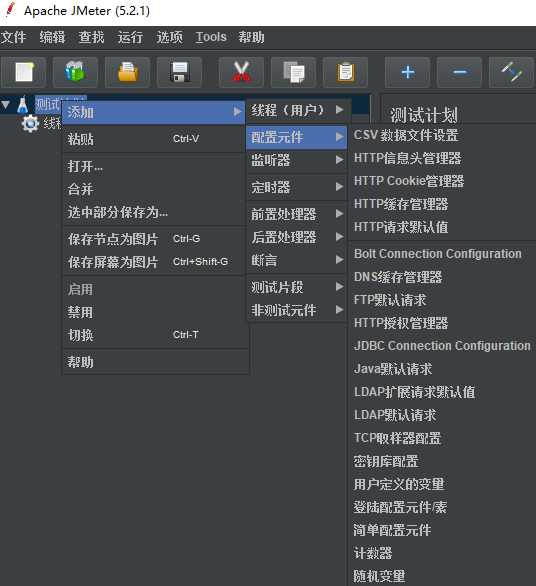536x586 pixels.
Task: Select LDAP扩展请求默认值
Action: [x=414, y=392]
